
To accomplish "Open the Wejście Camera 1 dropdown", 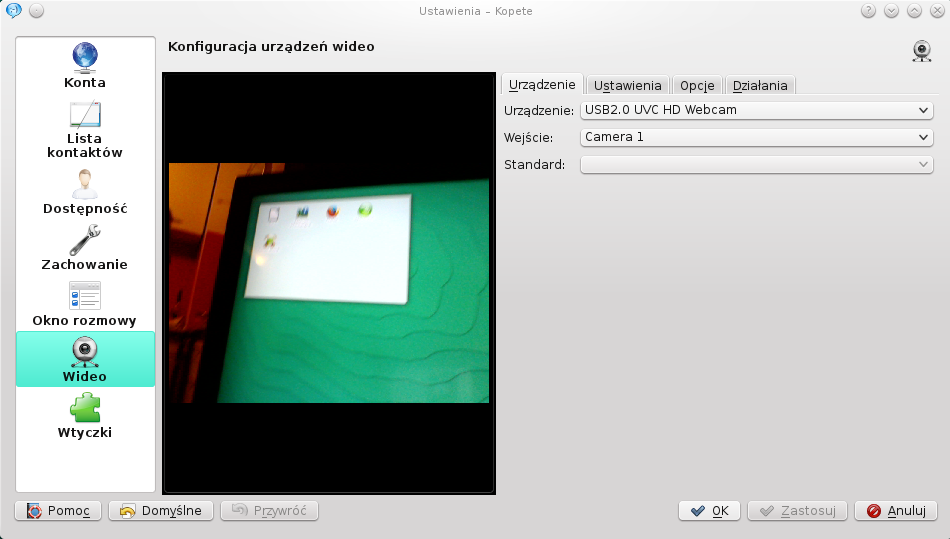I will point(756,137).
